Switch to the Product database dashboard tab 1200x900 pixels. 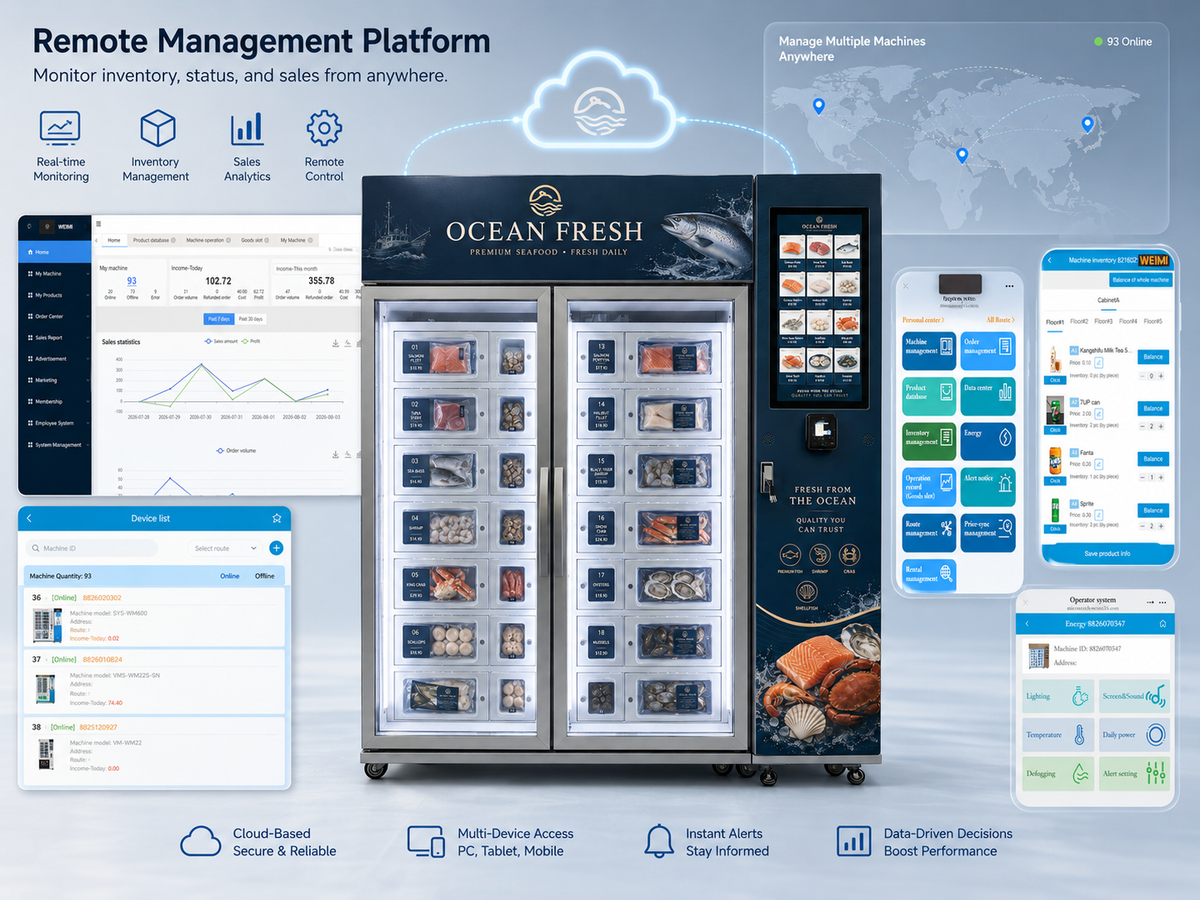pos(153,240)
